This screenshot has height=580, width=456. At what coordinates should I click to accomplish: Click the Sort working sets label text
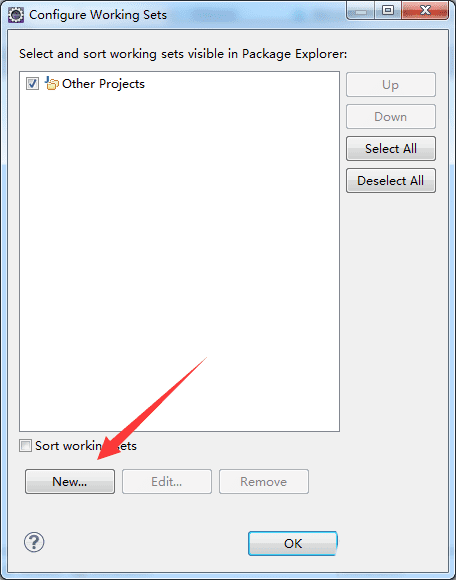pyautogui.click(x=86, y=445)
